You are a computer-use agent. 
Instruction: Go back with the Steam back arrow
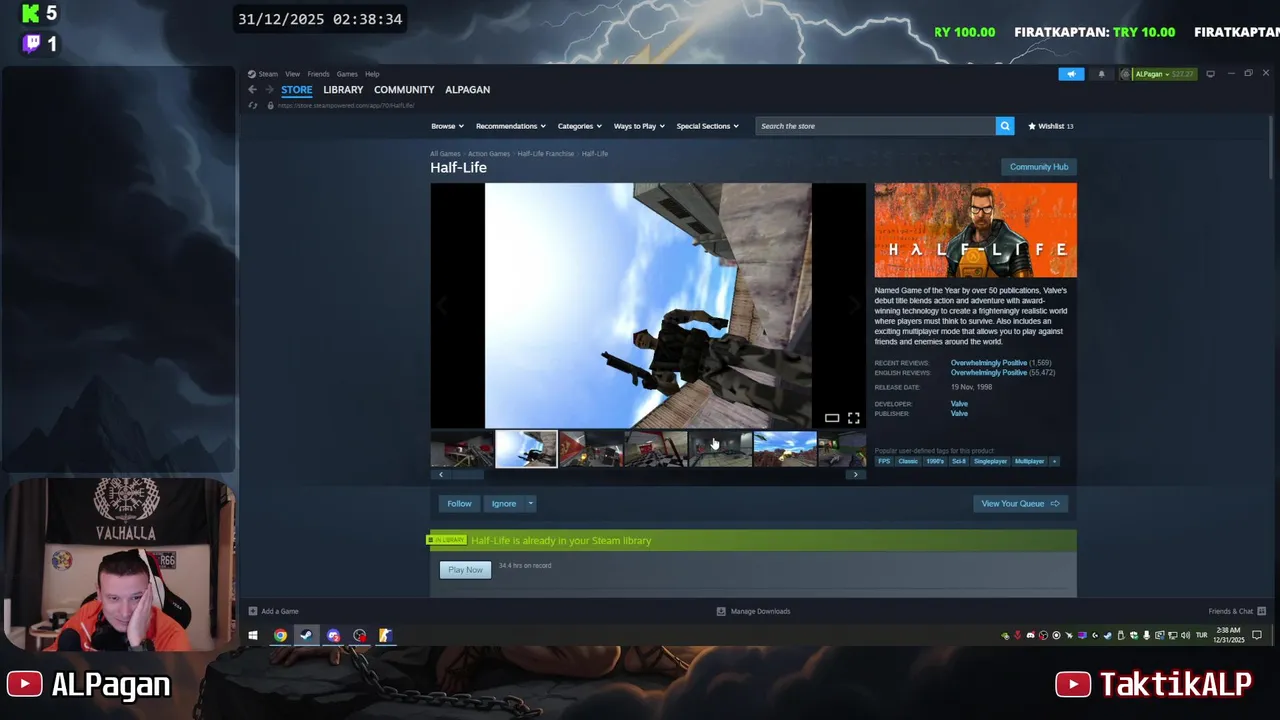coord(252,90)
